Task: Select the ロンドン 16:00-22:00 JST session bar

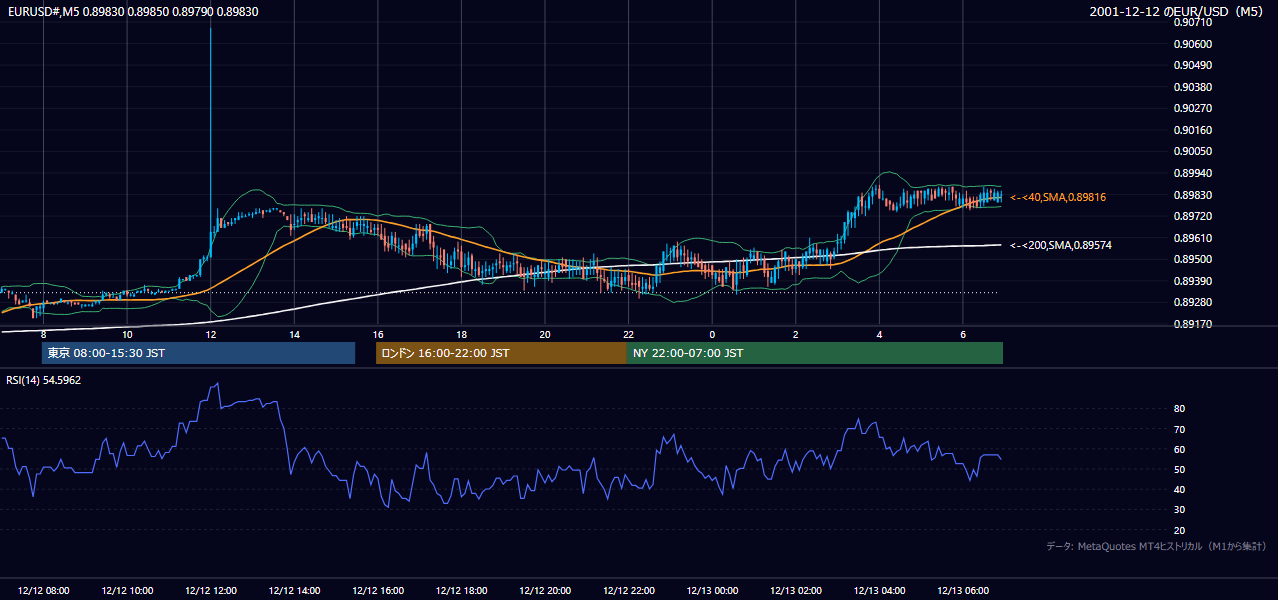Action: pyautogui.click(x=501, y=353)
